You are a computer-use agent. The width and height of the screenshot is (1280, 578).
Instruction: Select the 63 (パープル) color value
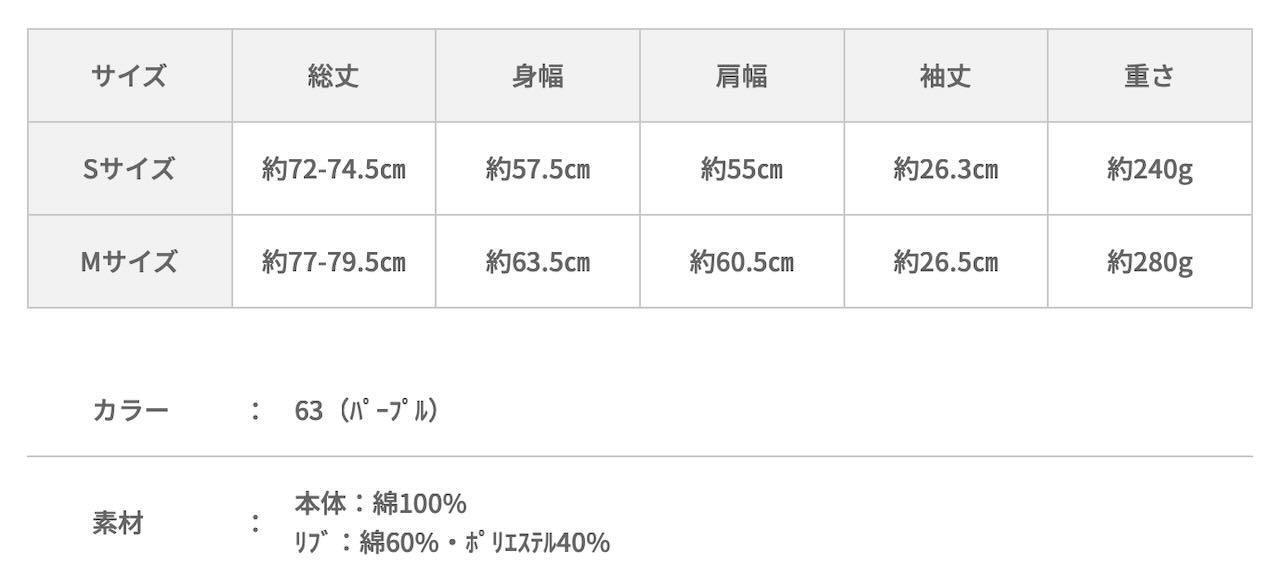(367, 410)
